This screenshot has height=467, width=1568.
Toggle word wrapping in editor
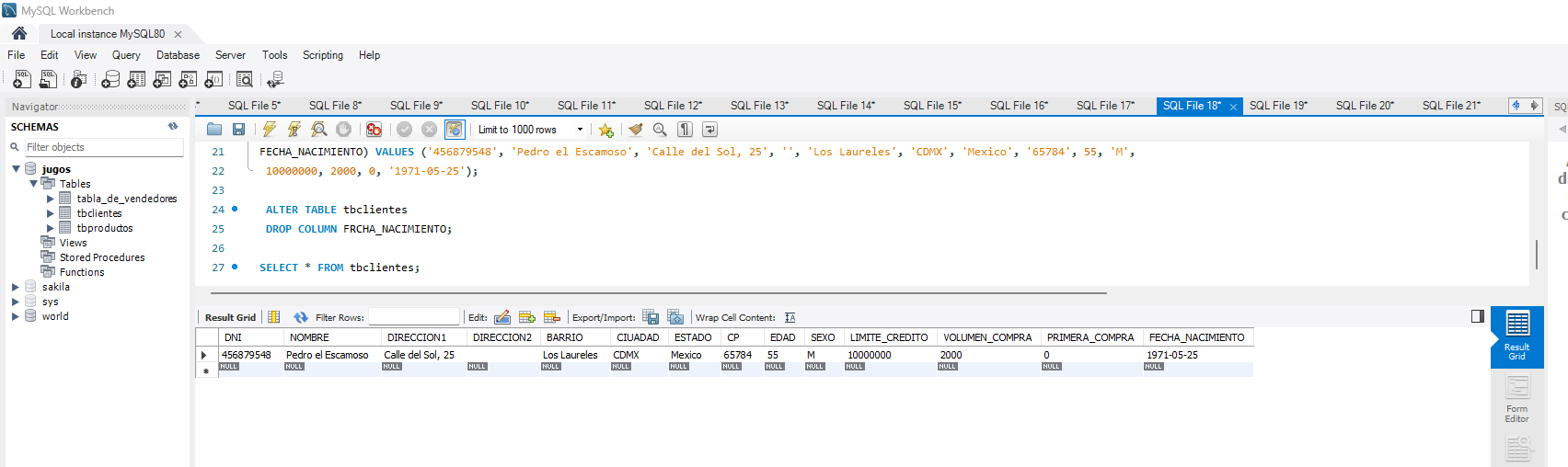709,130
